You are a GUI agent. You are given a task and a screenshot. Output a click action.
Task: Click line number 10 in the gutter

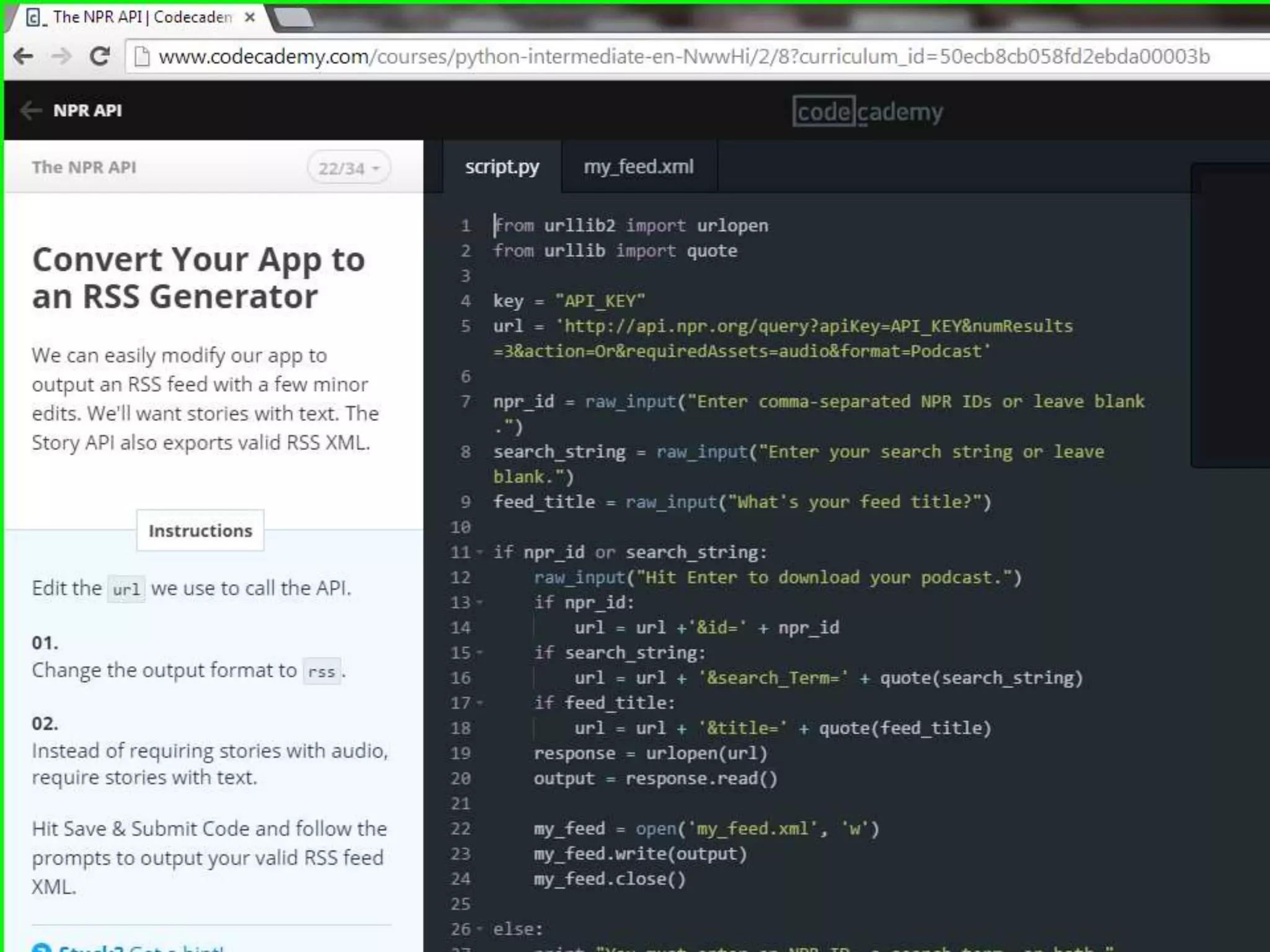point(461,527)
